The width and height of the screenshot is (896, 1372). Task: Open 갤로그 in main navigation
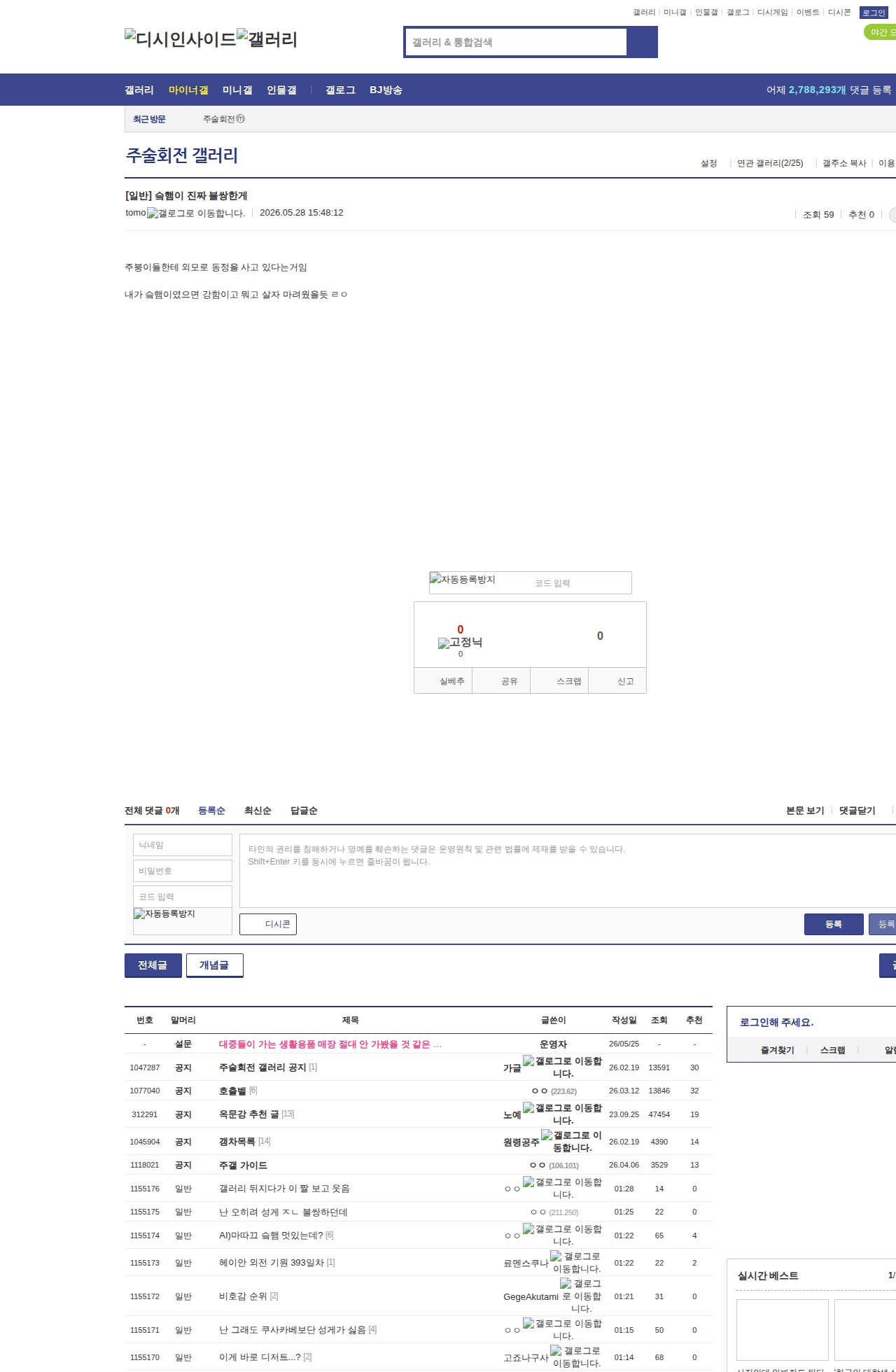tap(340, 90)
